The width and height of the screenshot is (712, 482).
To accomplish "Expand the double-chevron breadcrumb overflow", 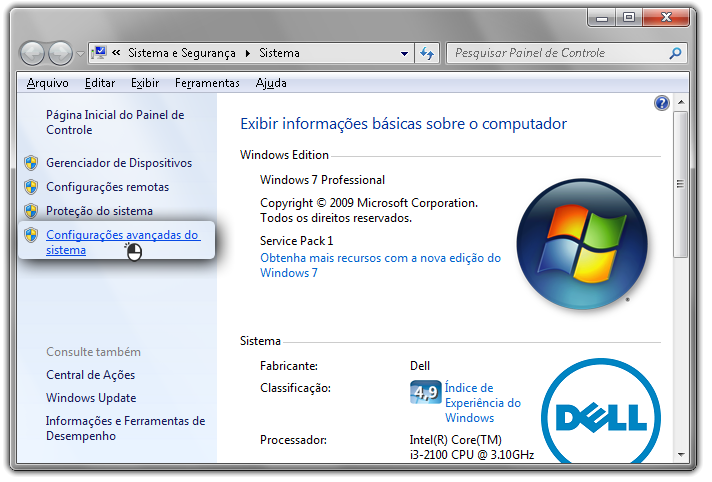I will pyautogui.click(x=116, y=53).
